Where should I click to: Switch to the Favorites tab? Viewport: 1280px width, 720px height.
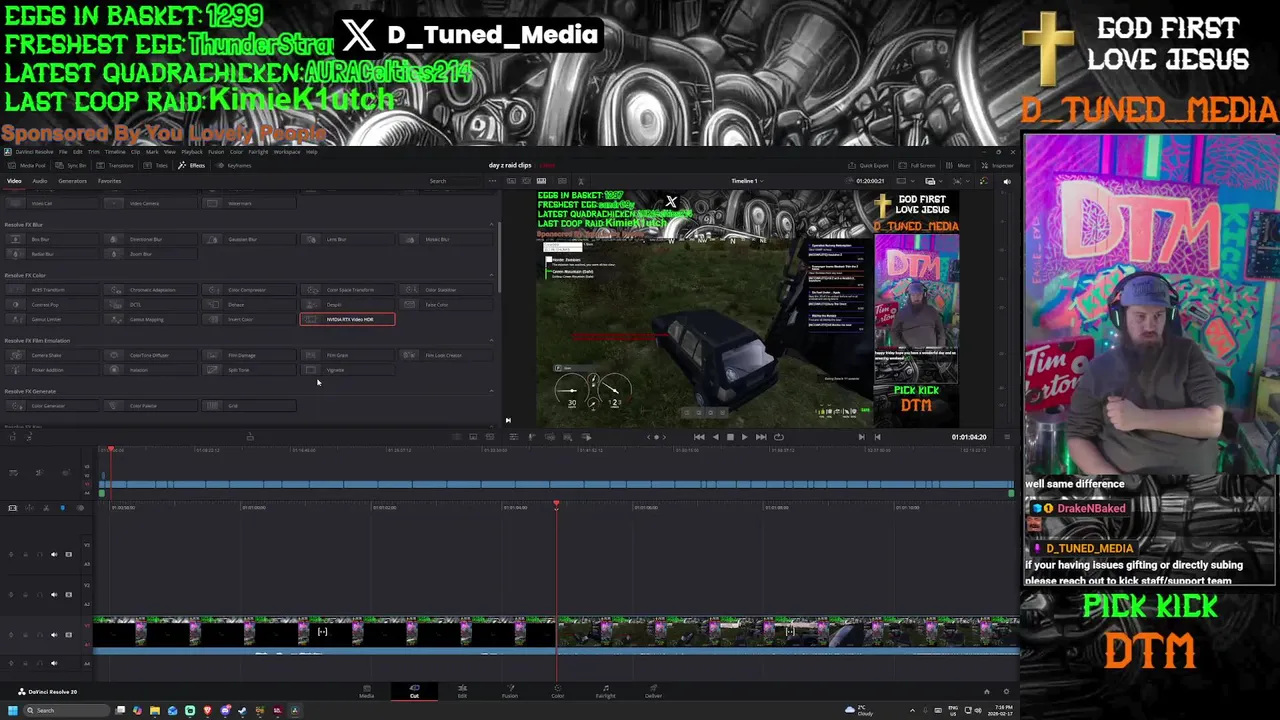pyautogui.click(x=109, y=181)
